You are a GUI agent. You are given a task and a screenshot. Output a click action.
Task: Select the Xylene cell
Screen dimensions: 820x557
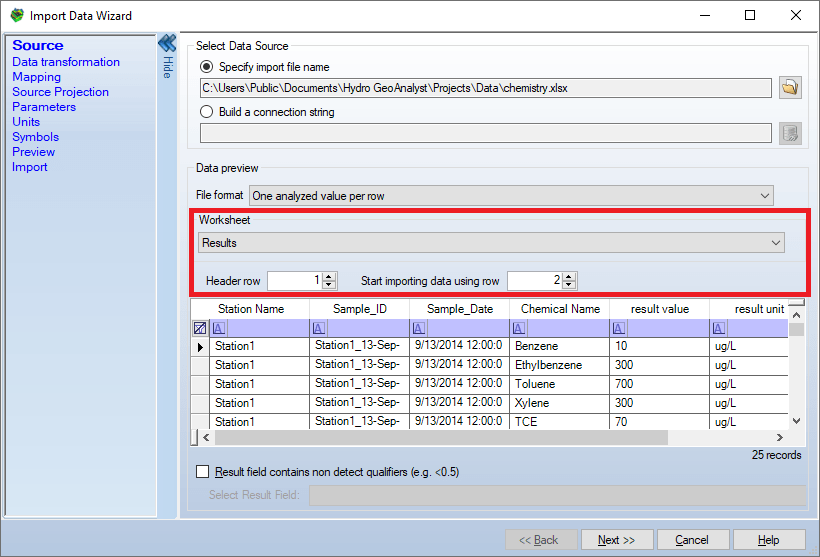click(x=559, y=403)
